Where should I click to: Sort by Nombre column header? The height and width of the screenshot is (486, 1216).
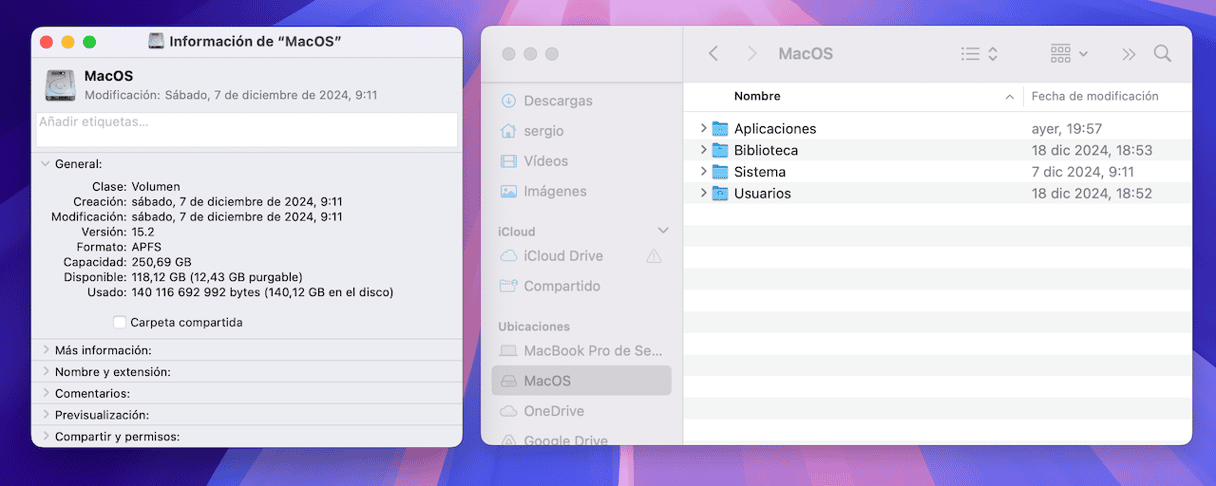pos(757,96)
